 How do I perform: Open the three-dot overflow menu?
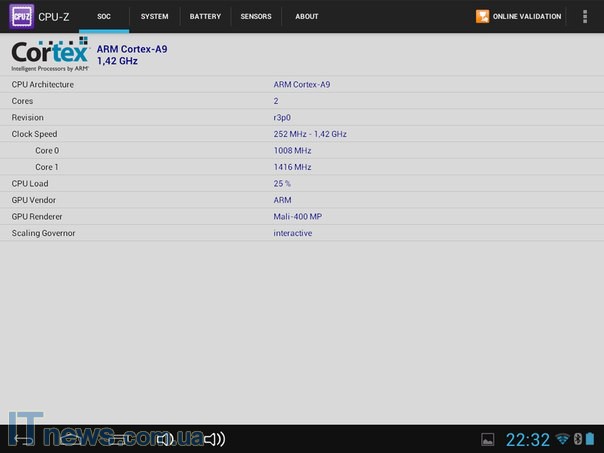coord(585,16)
